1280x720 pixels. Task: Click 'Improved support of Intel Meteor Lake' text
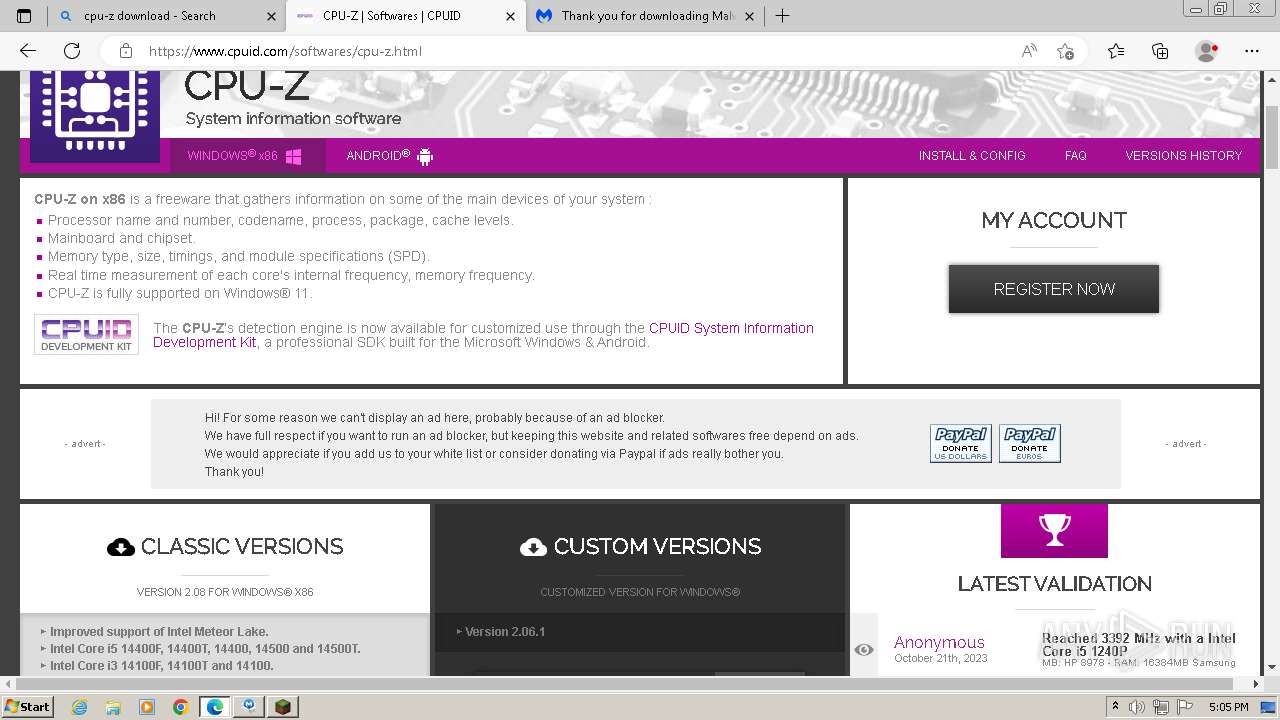(x=159, y=632)
